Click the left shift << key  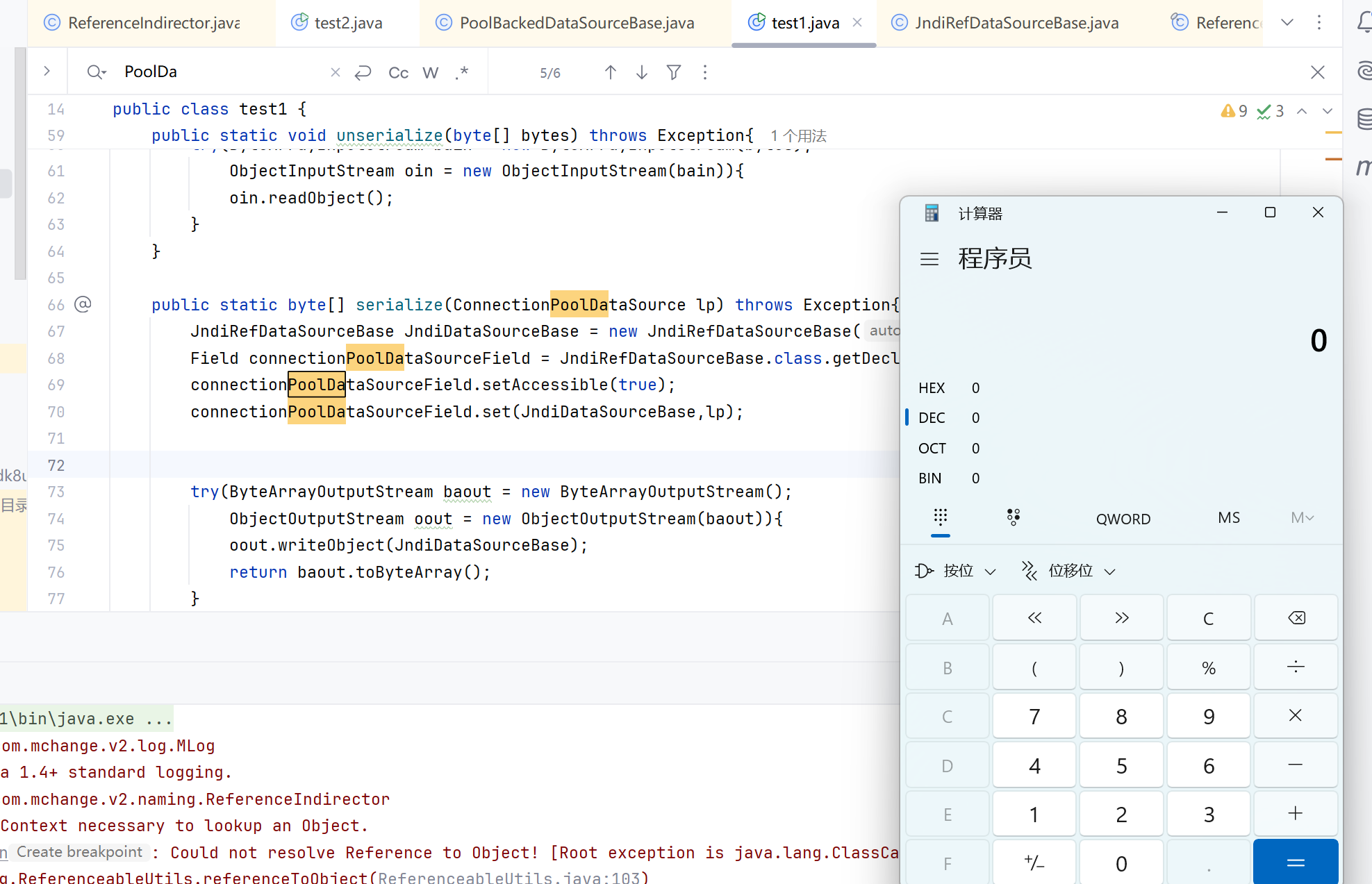(x=1034, y=618)
